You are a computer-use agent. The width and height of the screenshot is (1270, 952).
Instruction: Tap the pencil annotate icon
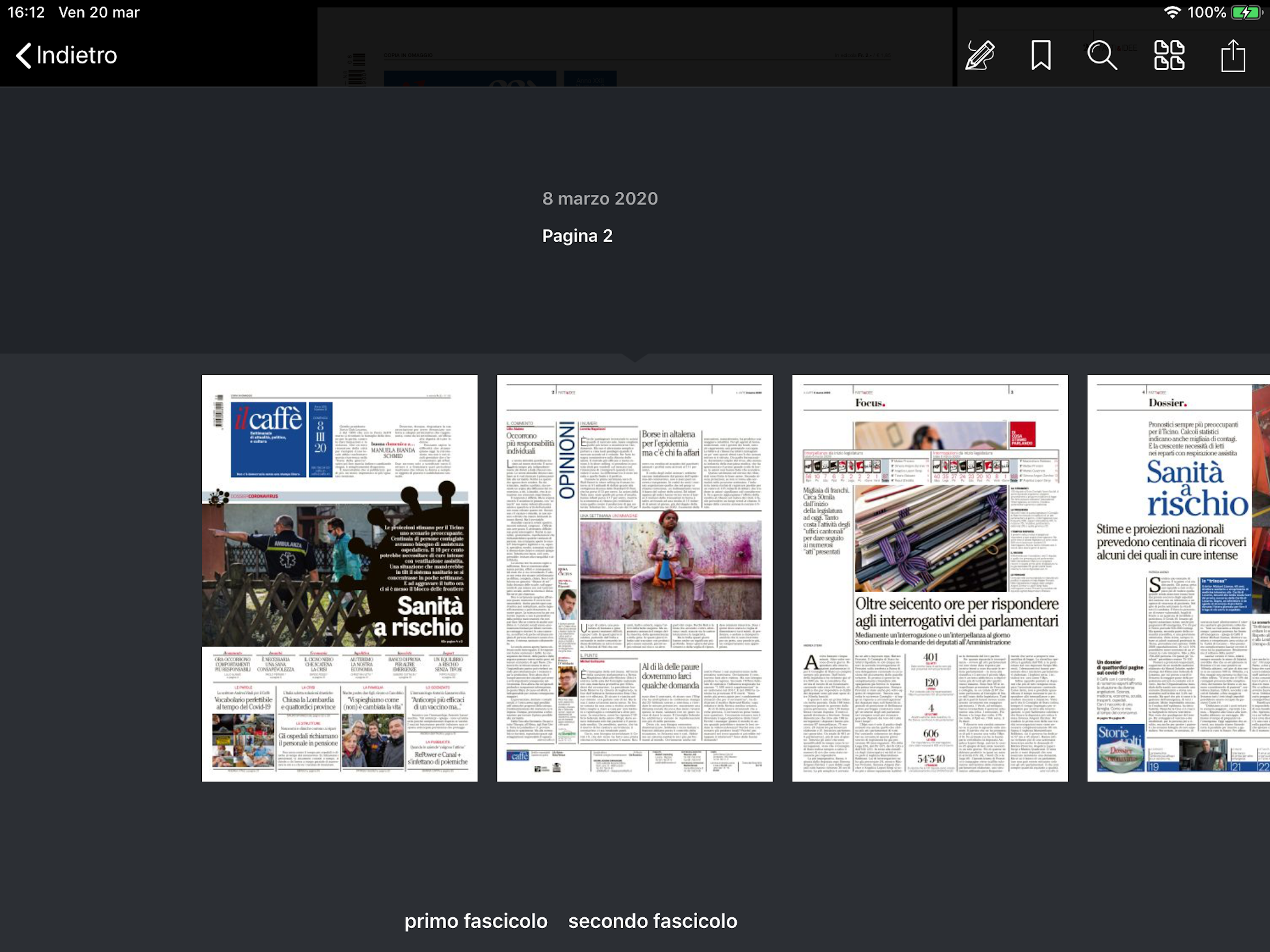click(x=979, y=56)
